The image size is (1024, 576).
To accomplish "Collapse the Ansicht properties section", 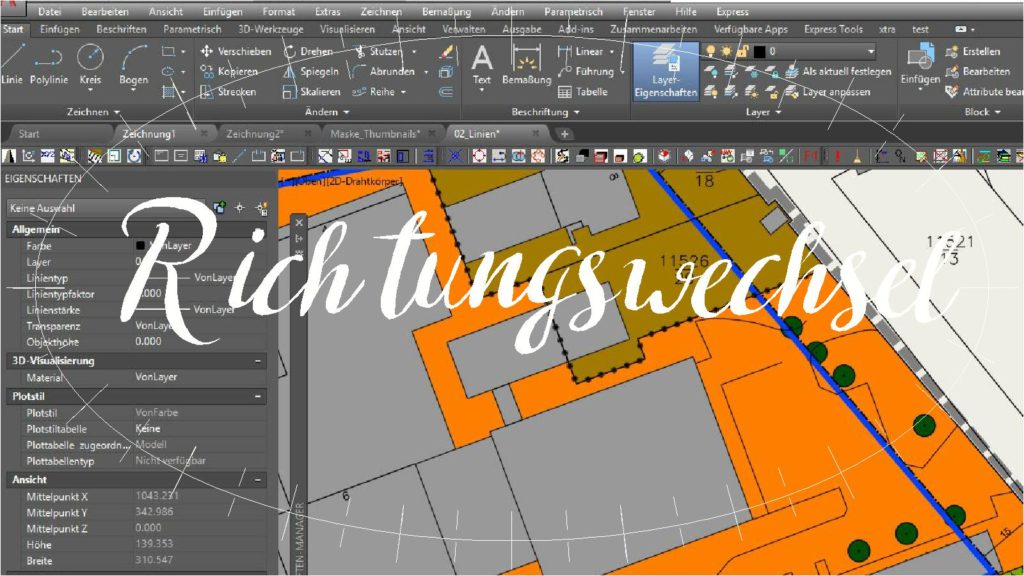I will [x=258, y=480].
